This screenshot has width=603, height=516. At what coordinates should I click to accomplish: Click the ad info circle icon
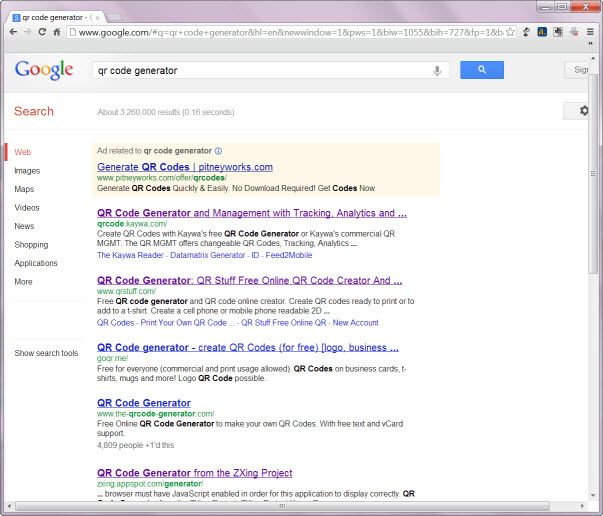click(218, 151)
